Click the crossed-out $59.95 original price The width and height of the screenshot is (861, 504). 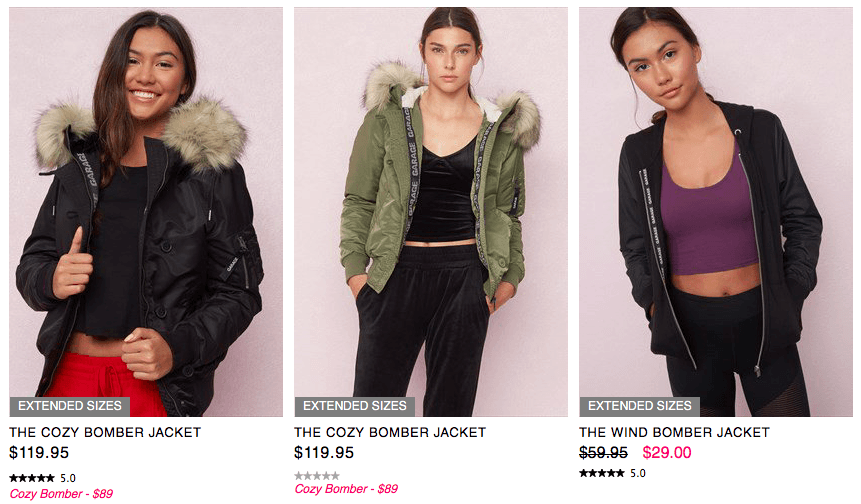pos(603,453)
